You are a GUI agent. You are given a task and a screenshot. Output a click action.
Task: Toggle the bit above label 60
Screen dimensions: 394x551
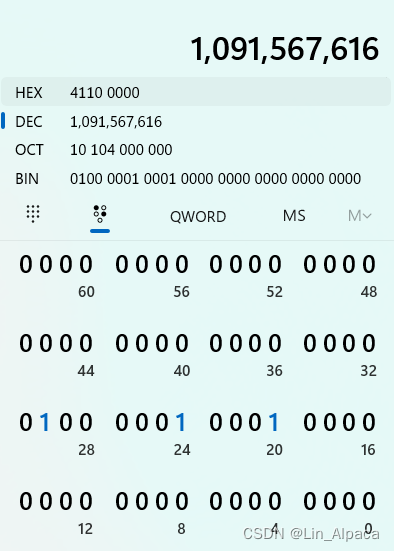click(x=86, y=264)
